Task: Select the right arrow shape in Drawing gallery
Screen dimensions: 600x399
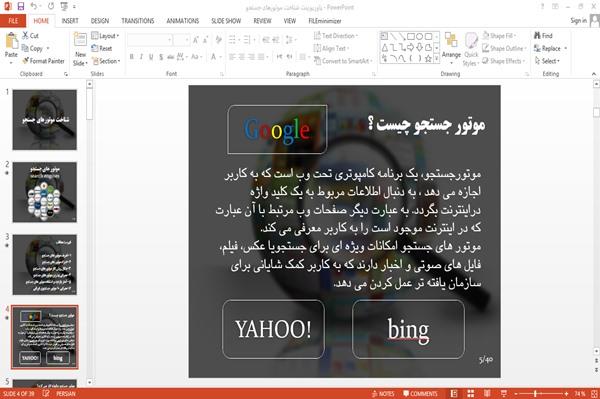Action: [x=411, y=47]
